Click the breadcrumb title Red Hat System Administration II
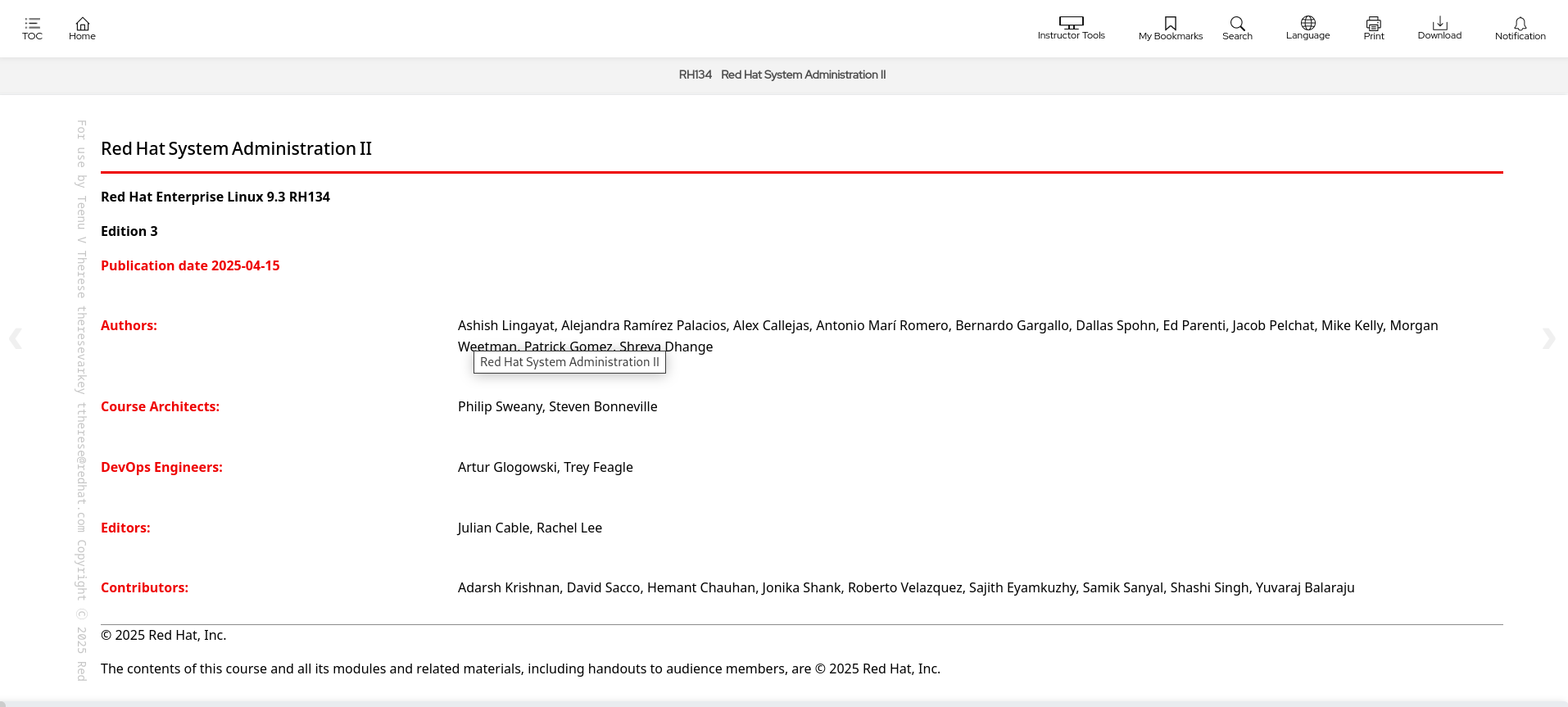 point(803,75)
